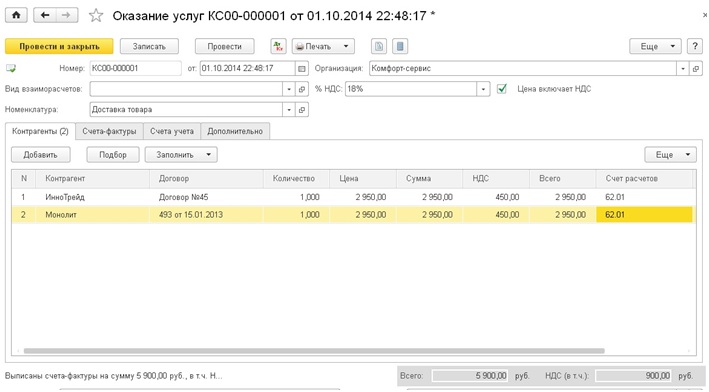Click total field showing 5 900,00
Viewport: 709px width, 392px height.
tap(470, 376)
